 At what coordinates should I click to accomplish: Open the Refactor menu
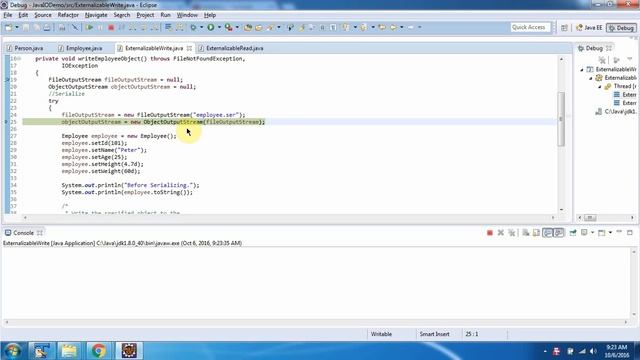point(68,15)
